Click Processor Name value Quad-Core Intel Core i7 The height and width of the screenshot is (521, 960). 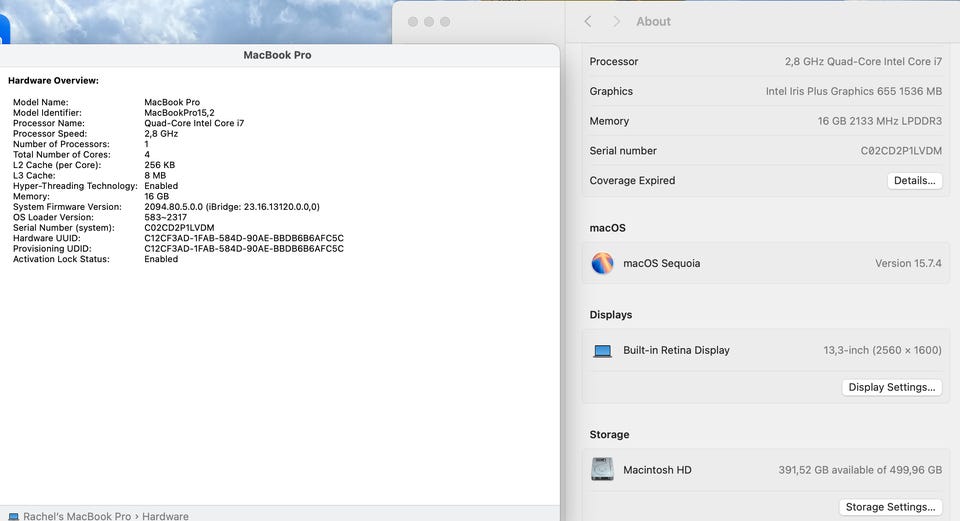pos(194,123)
